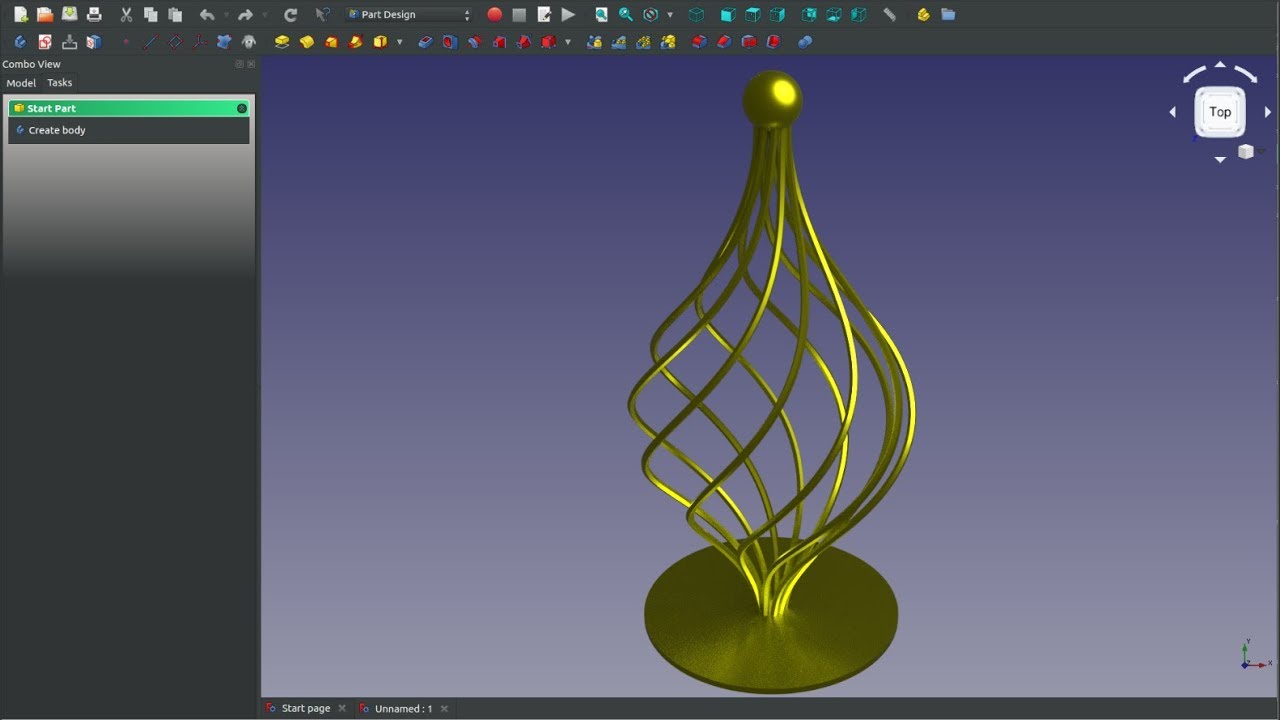Click the Mirrored feature icon
The image size is (1280, 720).
(x=595, y=42)
